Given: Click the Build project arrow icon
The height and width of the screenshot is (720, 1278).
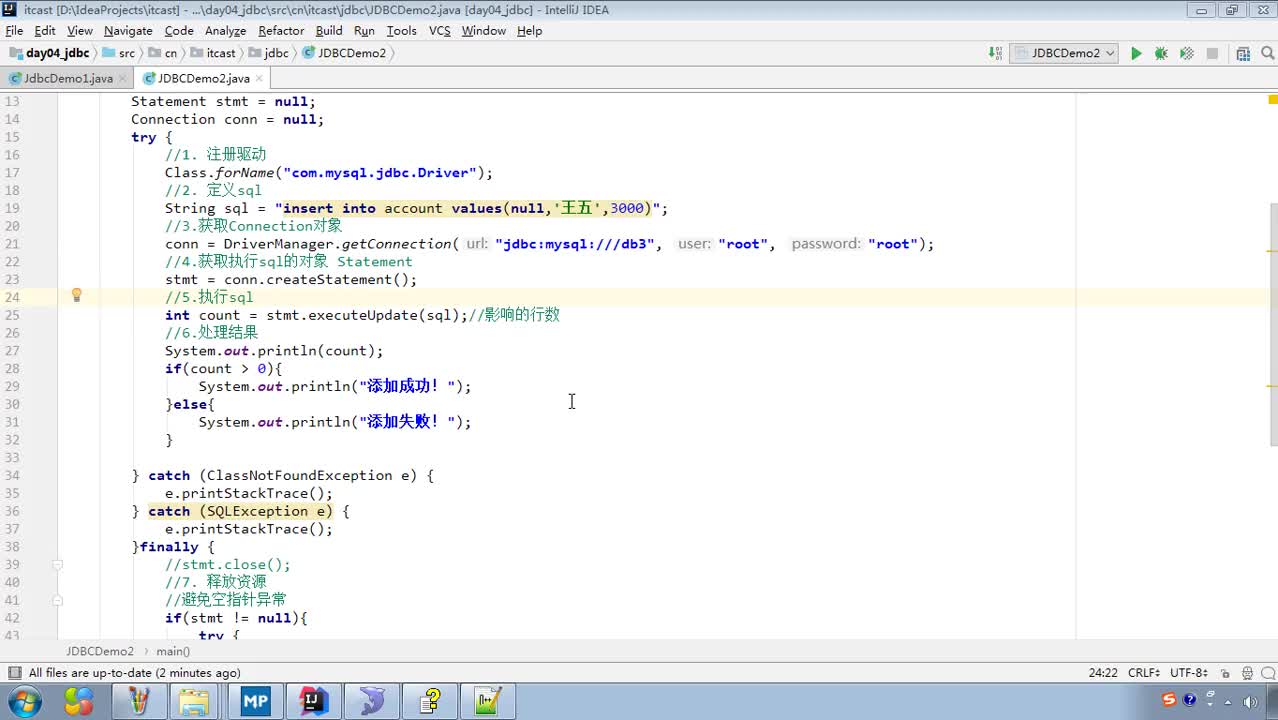Looking at the screenshot, I should pos(995,53).
